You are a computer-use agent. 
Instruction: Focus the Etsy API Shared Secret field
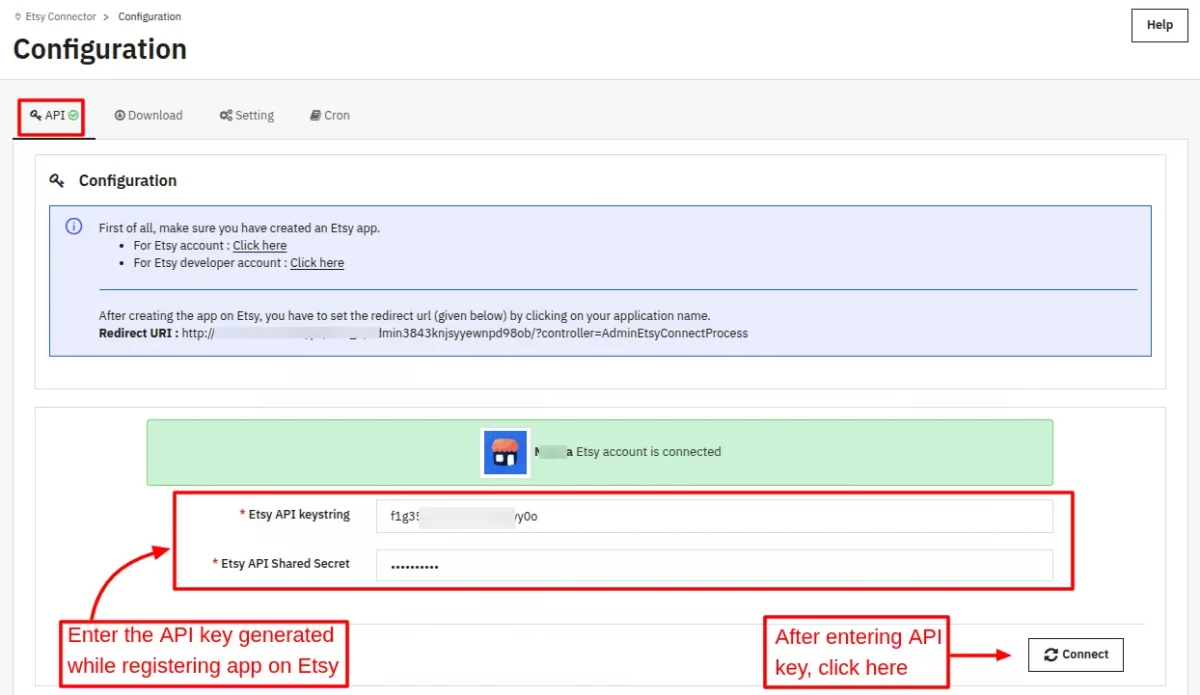click(714, 565)
